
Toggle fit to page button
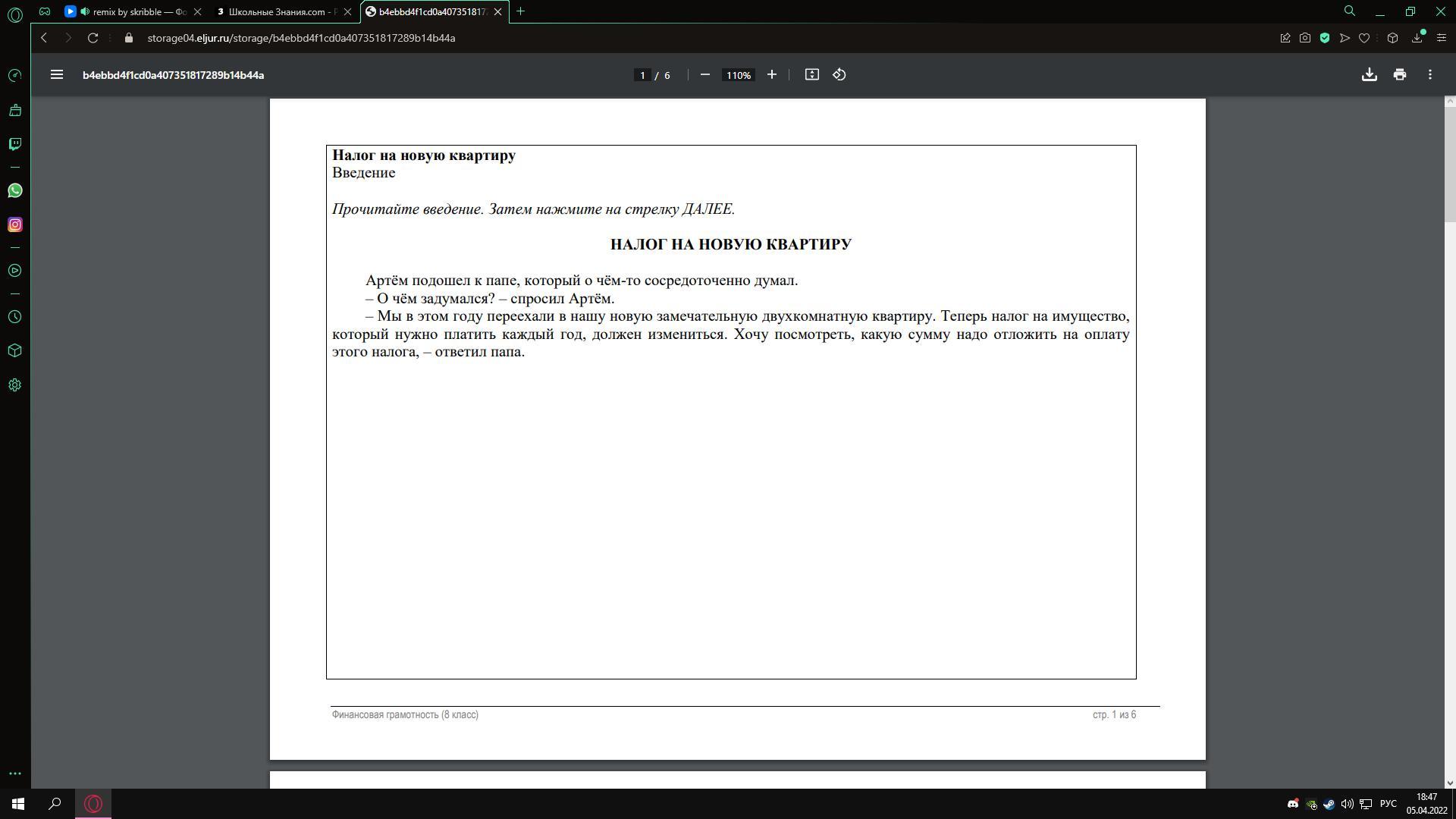(812, 74)
